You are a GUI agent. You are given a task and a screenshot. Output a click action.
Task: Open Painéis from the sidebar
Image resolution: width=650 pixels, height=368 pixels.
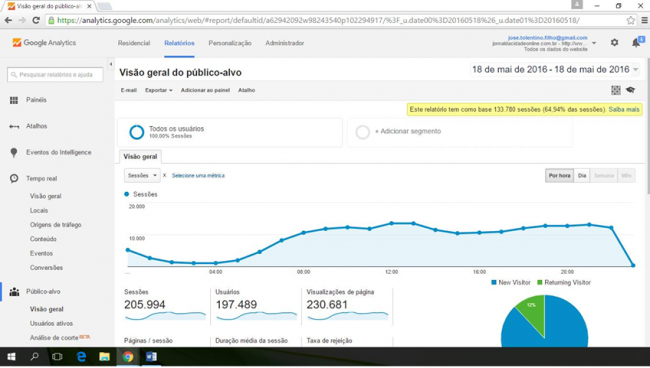click(x=36, y=100)
